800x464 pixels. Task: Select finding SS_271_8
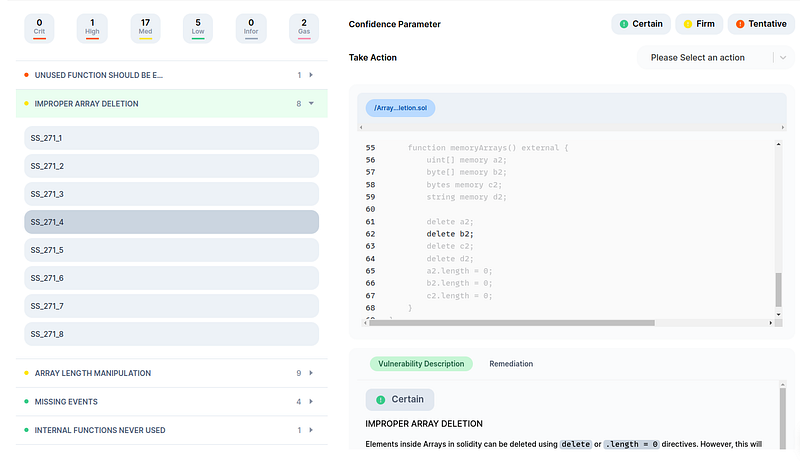pos(171,334)
